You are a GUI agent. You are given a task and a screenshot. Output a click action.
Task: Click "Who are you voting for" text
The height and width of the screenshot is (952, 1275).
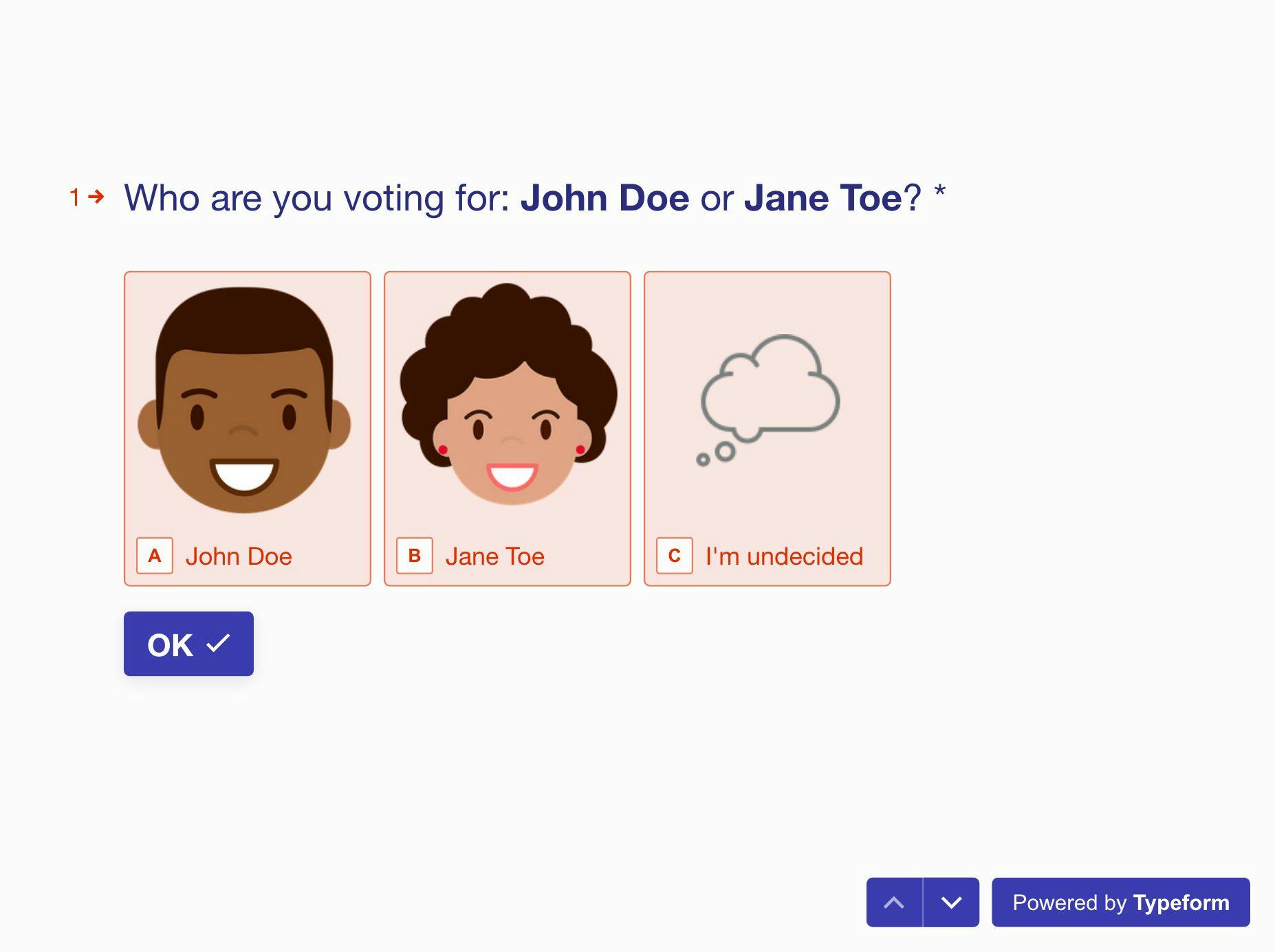click(316, 198)
